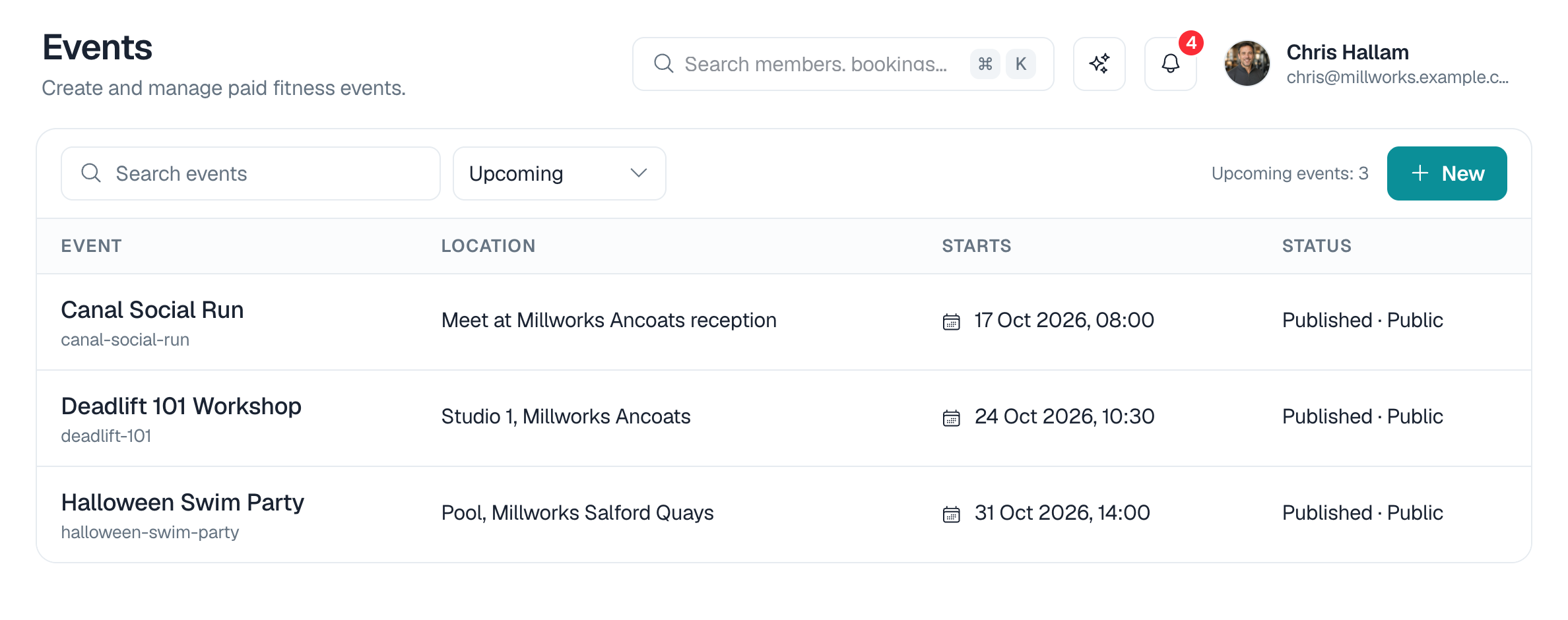Click the chris@millworks email address
Screen dimensions: 1568x620
1398,77
